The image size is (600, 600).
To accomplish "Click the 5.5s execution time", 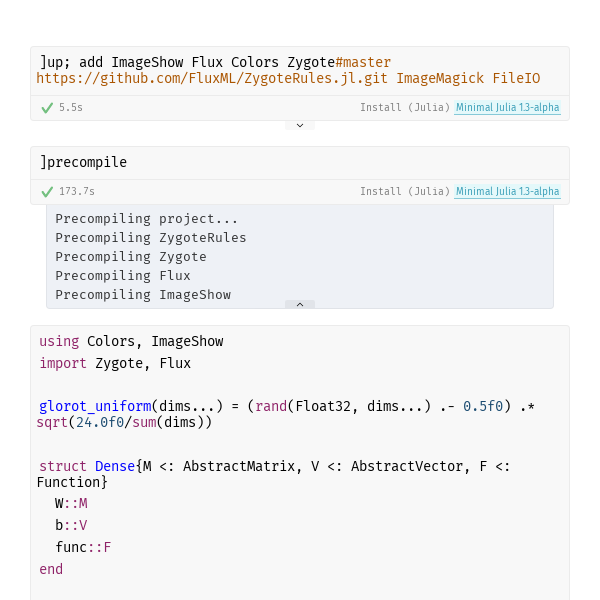I will [x=71, y=108].
